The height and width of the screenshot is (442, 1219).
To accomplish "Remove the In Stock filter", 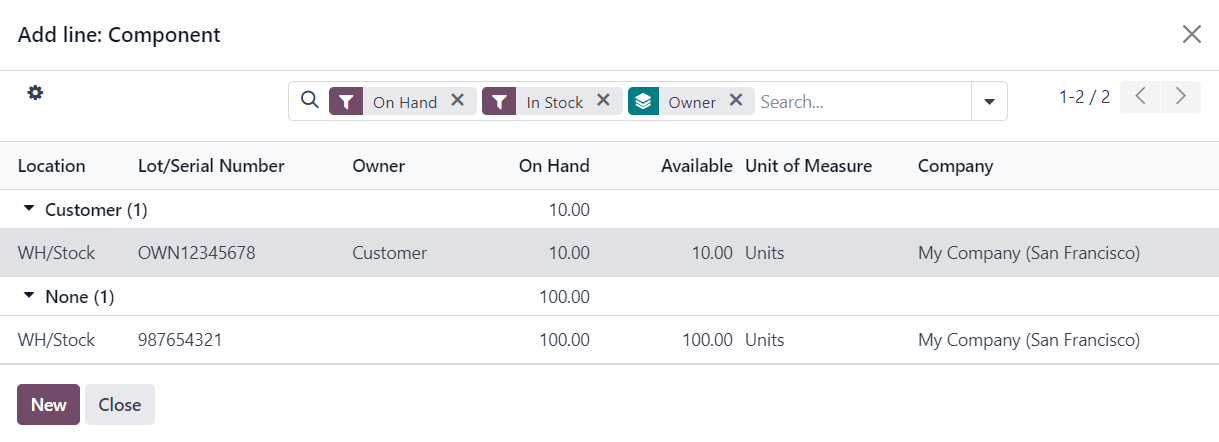I will click(603, 100).
